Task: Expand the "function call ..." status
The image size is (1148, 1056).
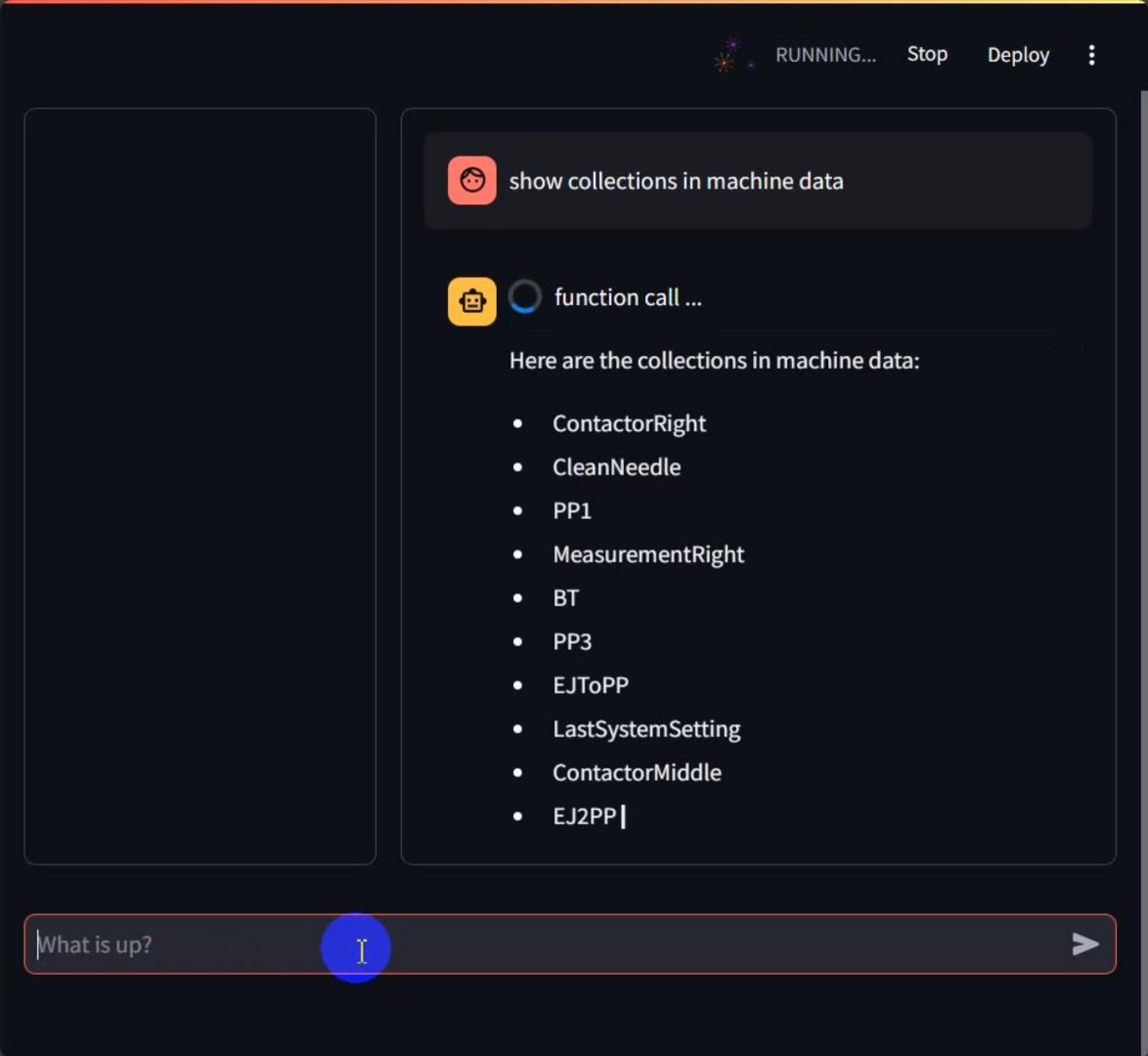Action: pyautogui.click(x=628, y=298)
